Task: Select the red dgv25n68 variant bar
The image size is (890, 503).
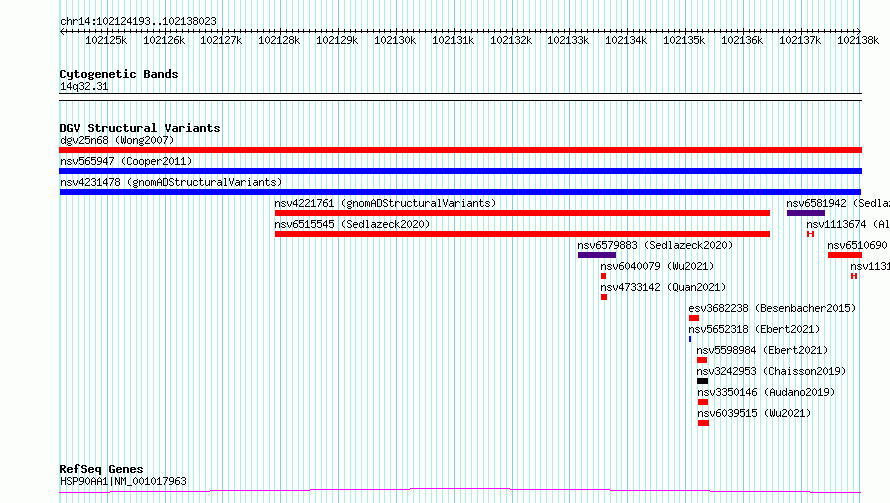Action: pos(460,150)
